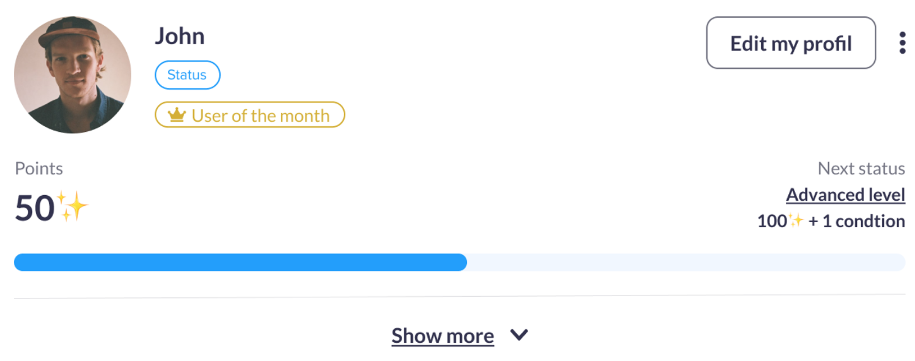Click the blue Status badge
This screenshot has height=361, width=915.
187,75
